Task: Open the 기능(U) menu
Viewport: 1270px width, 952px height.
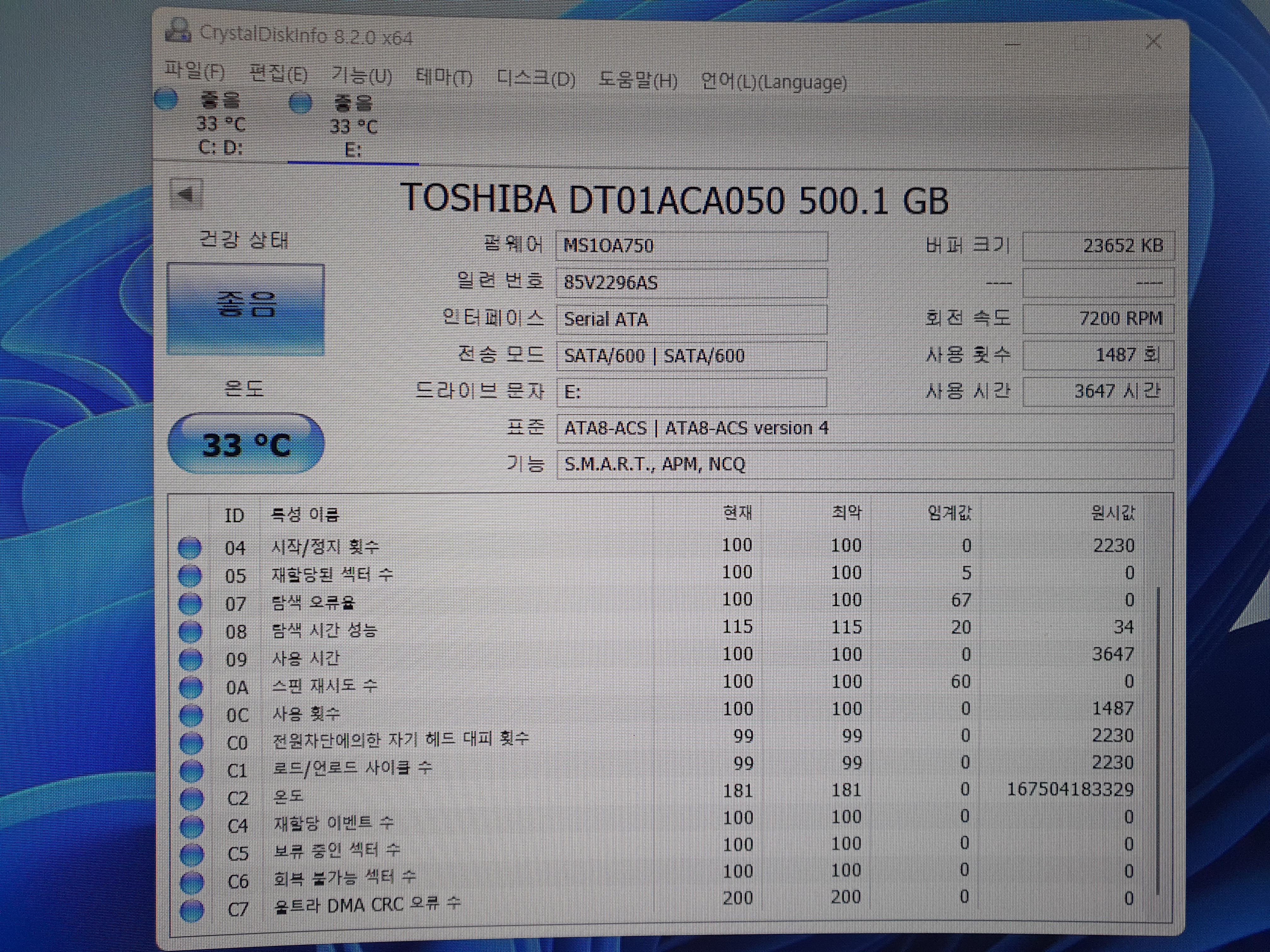Action: click(x=362, y=75)
